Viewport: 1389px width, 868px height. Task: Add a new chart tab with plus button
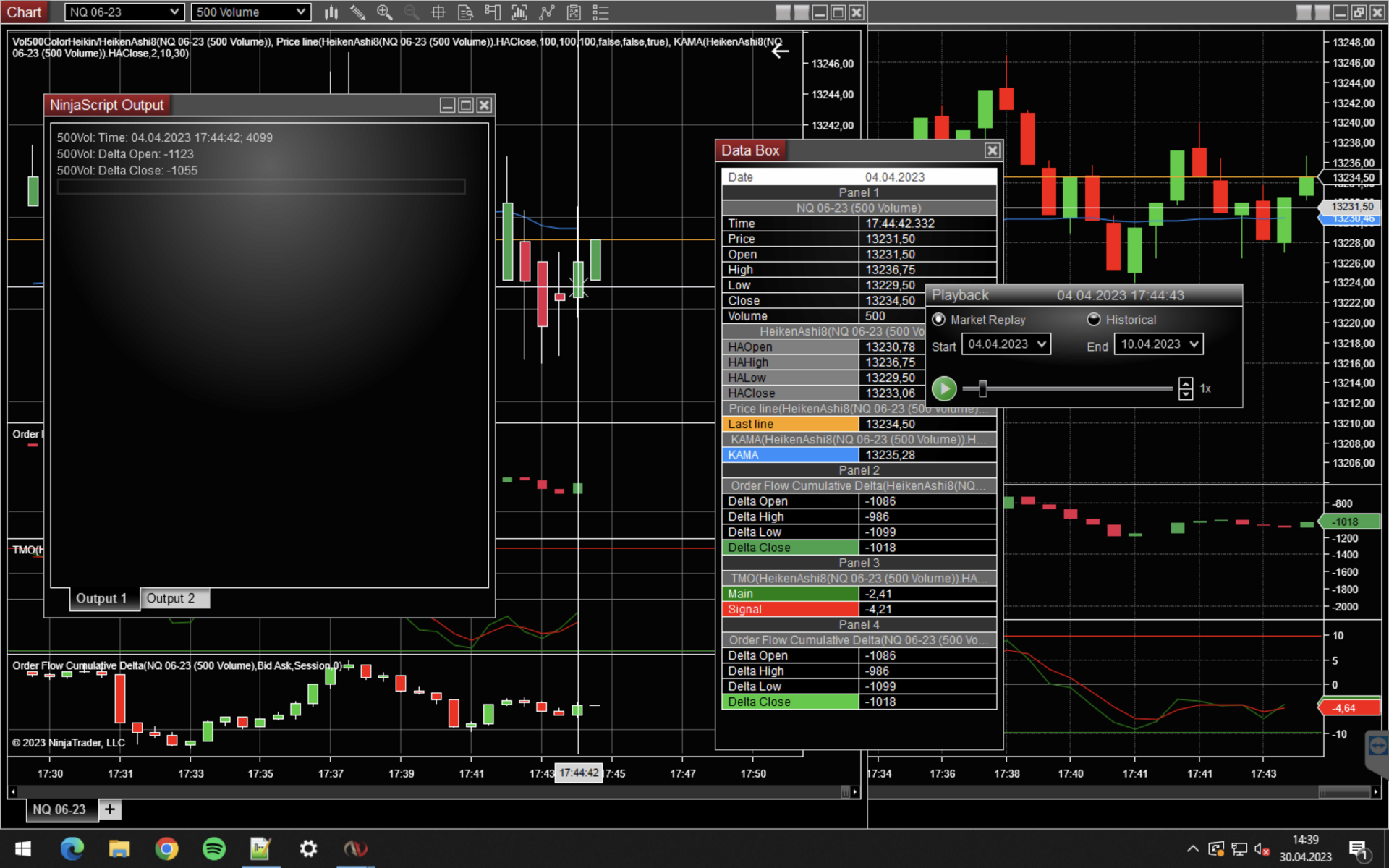point(110,809)
